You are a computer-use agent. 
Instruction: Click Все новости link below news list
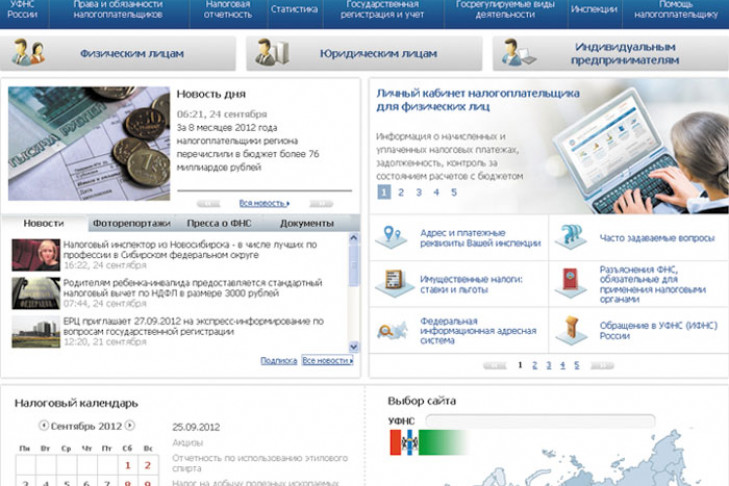[327, 360]
